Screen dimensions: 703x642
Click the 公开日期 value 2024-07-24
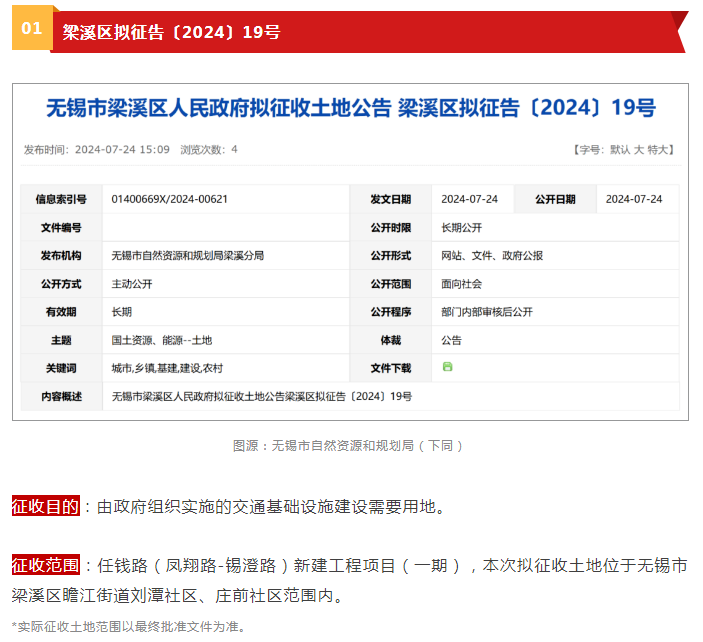[x=634, y=199]
